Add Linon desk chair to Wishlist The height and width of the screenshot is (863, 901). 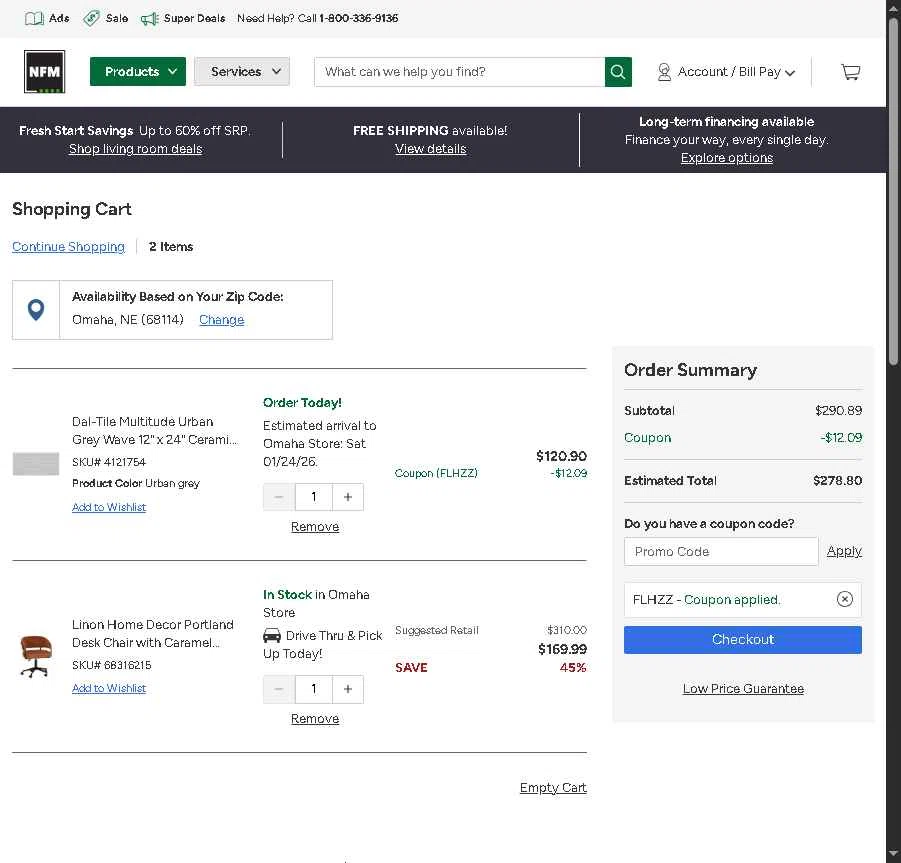pos(109,688)
